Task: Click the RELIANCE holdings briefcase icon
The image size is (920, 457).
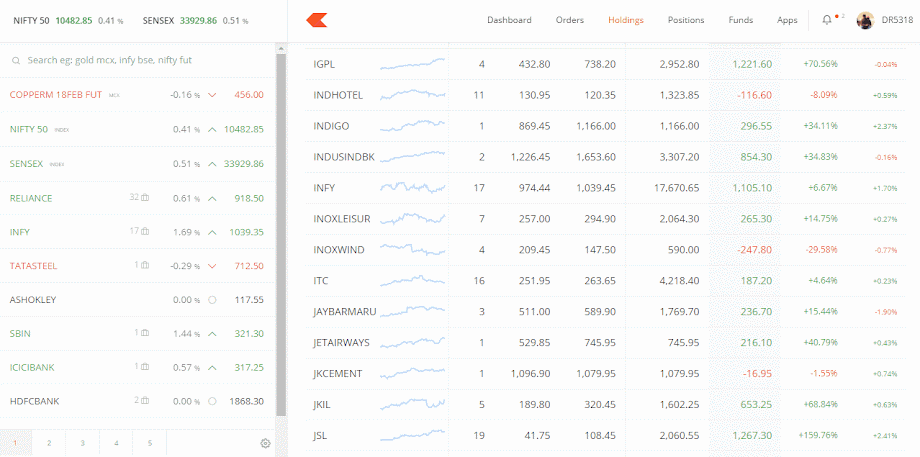Action: tap(145, 198)
